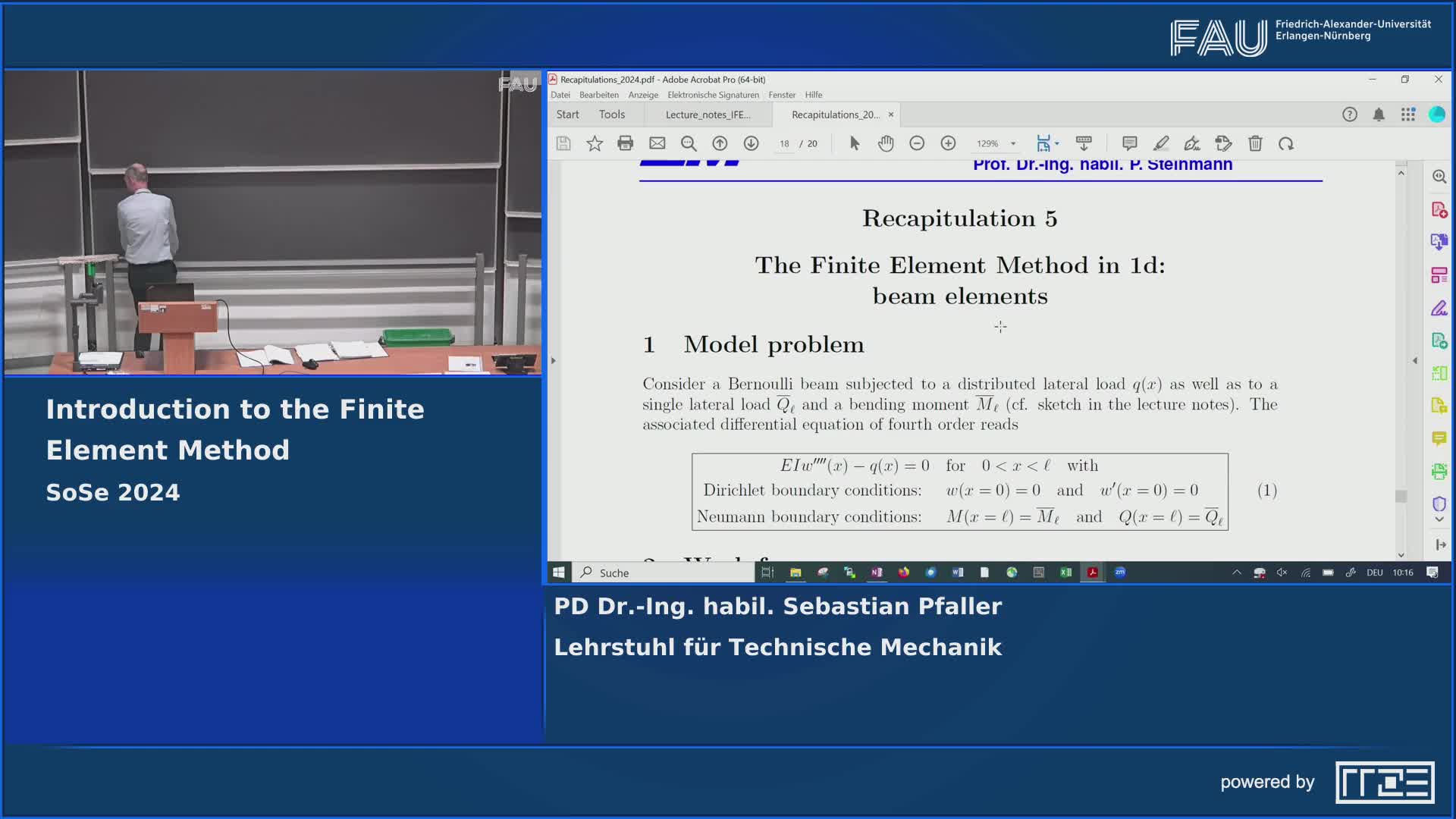
Task: Select the Hand pan tool
Action: tap(886, 143)
